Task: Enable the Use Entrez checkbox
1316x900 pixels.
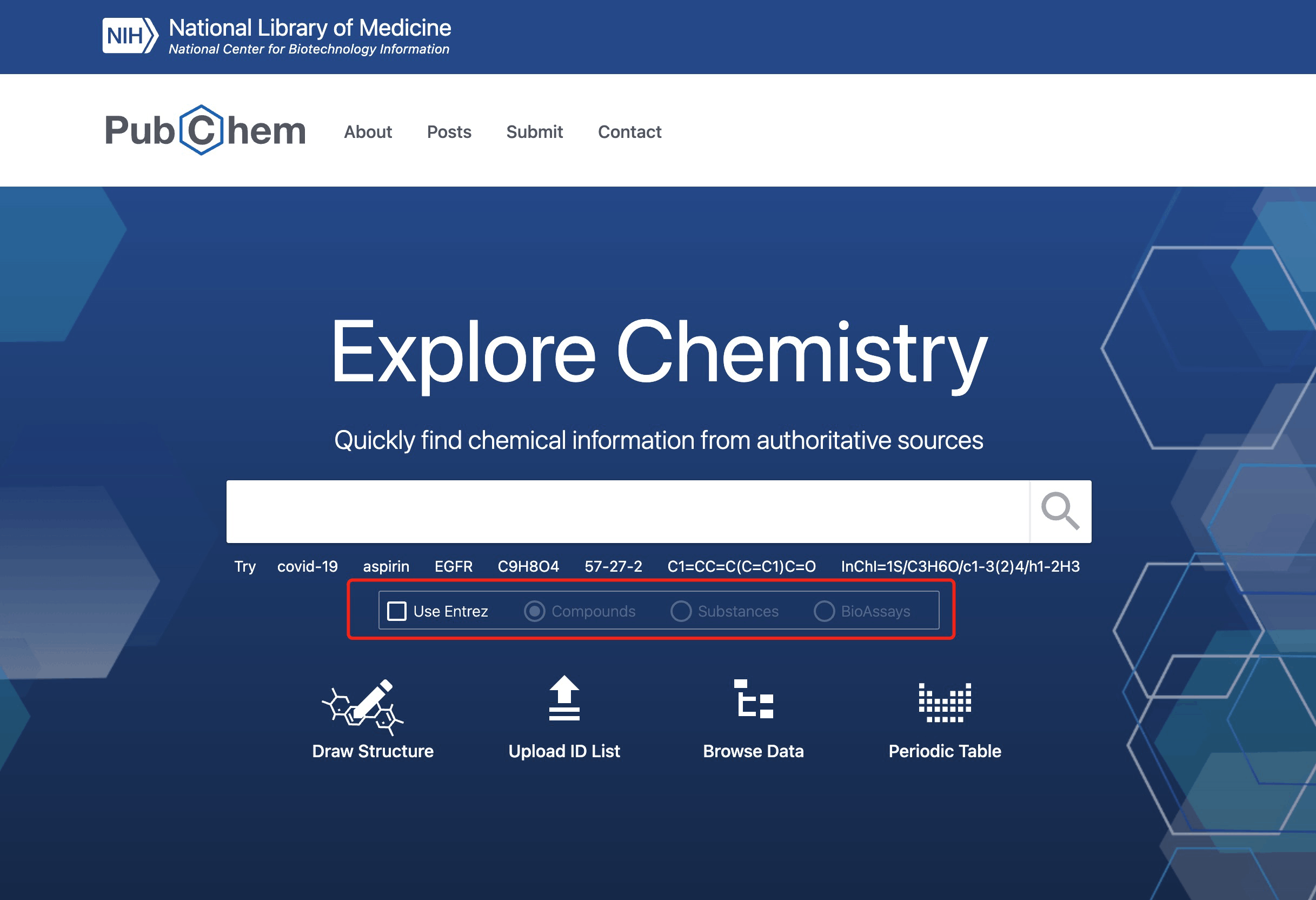Action: click(x=396, y=611)
